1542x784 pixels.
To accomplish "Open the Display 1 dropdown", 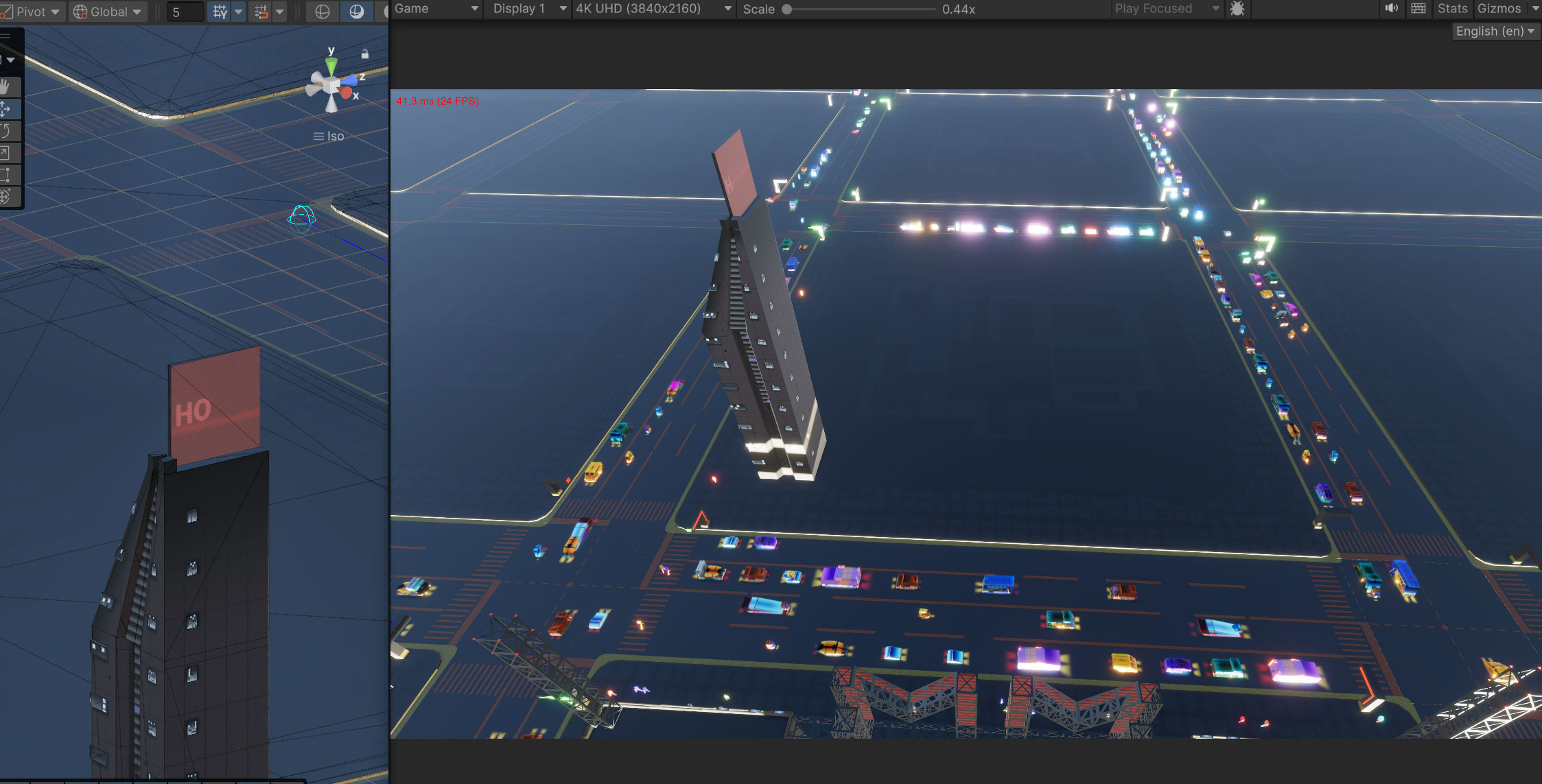I will tap(529, 9).
